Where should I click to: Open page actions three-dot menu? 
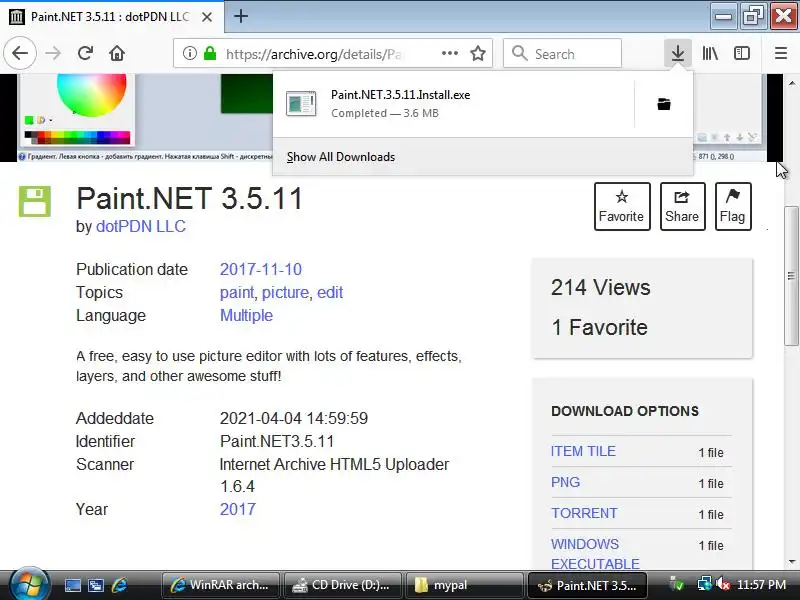449,53
